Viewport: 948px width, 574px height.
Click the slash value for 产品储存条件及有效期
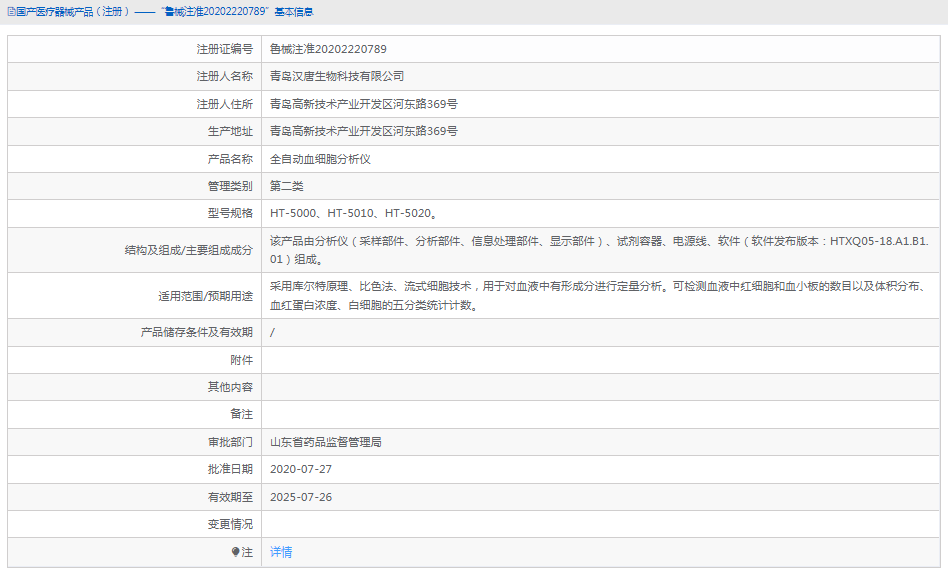(272, 332)
